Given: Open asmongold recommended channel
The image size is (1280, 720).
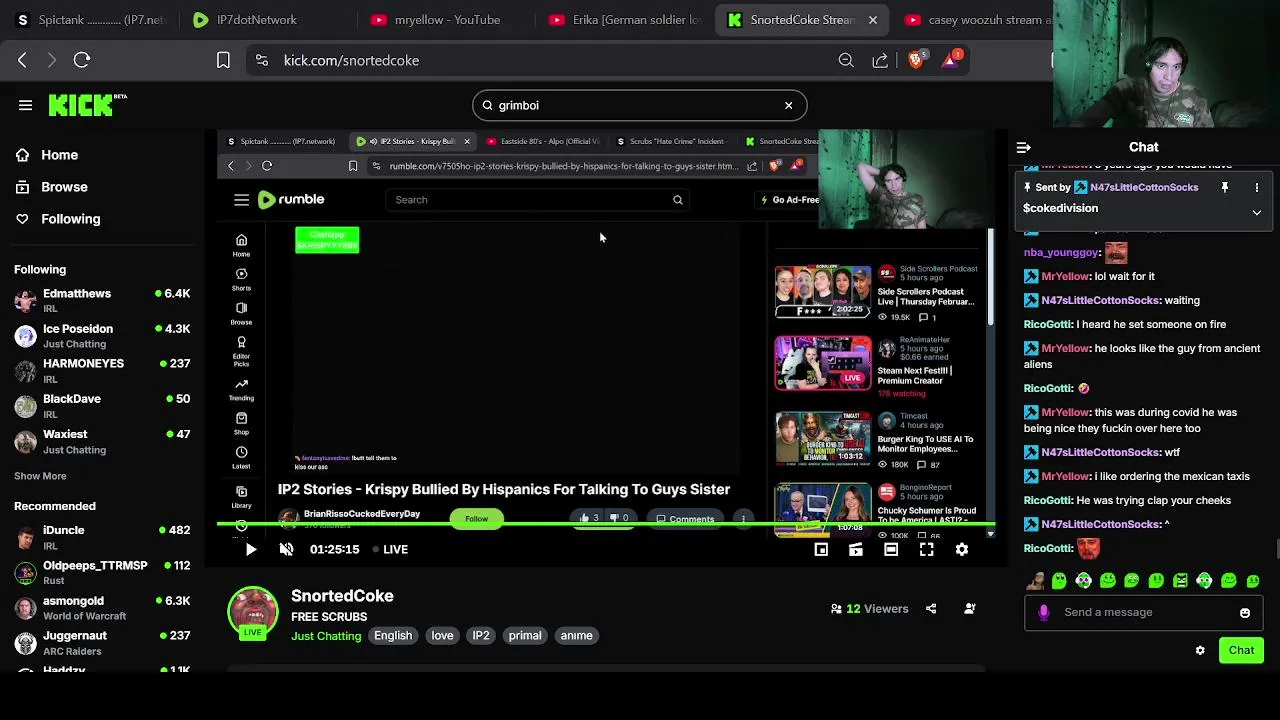Looking at the screenshot, I should point(102,607).
